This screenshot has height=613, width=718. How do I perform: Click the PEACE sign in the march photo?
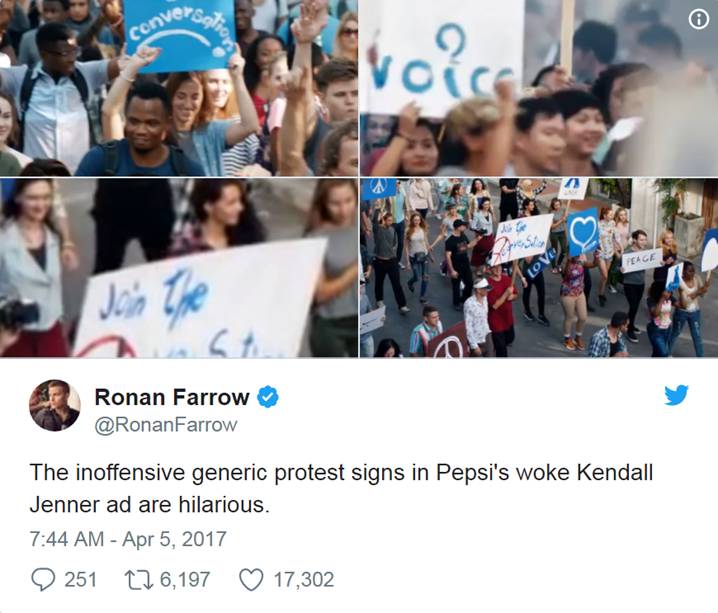tap(642, 260)
